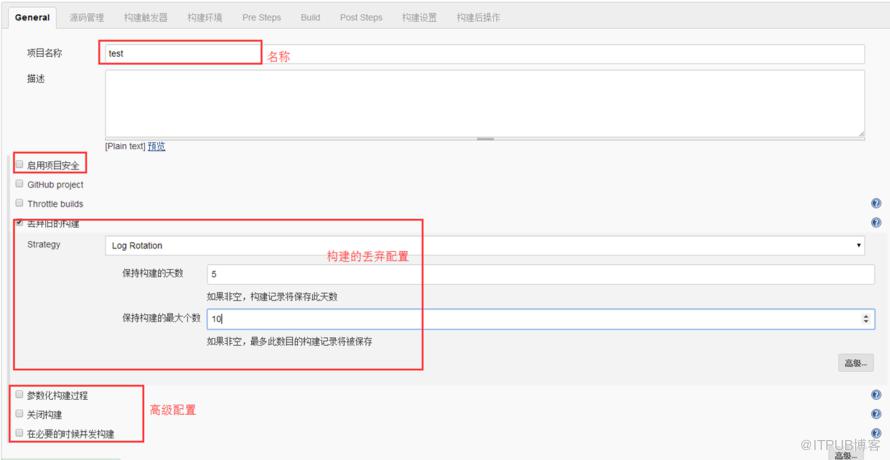Click the 保持构建的最大个数 field showing 10
This screenshot has height=460, width=890.
[541, 319]
